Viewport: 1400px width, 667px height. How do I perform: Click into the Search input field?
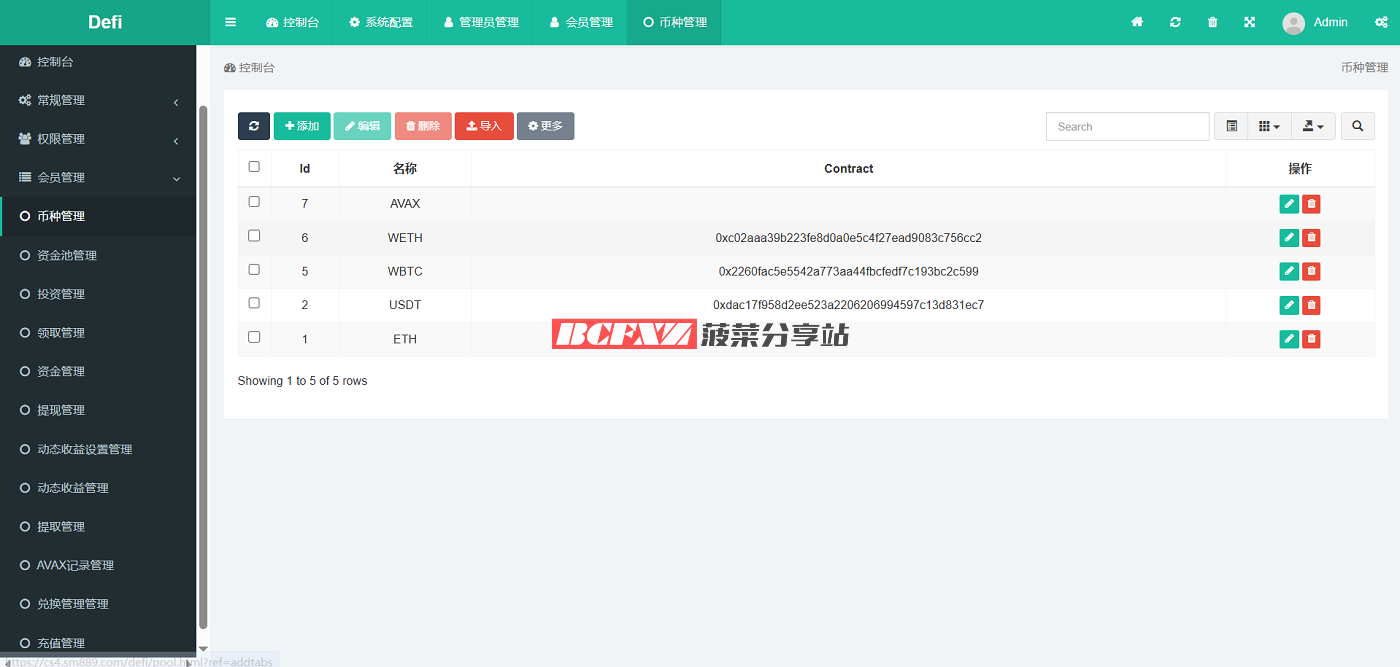(1127, 126)
